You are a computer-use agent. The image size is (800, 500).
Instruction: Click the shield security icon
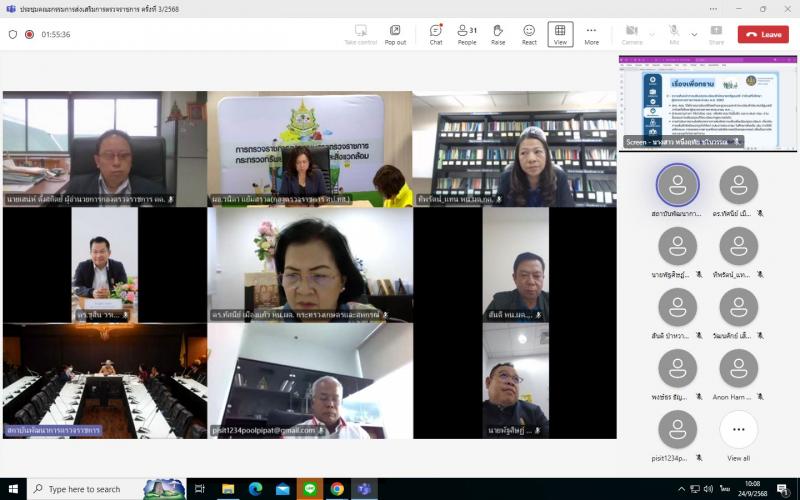point(13,34)
